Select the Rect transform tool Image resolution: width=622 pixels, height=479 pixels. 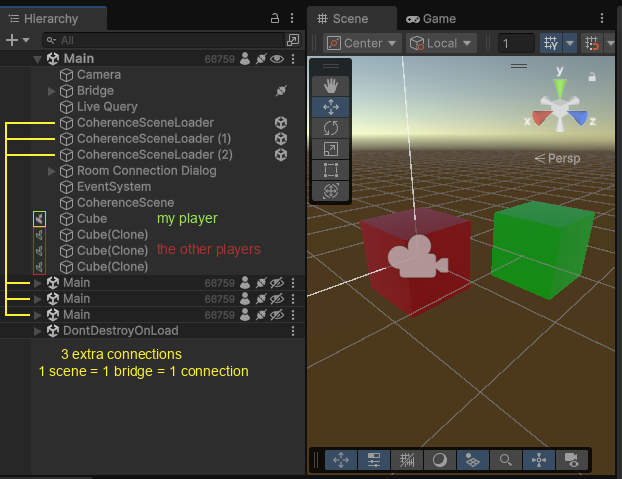point(331,170)
